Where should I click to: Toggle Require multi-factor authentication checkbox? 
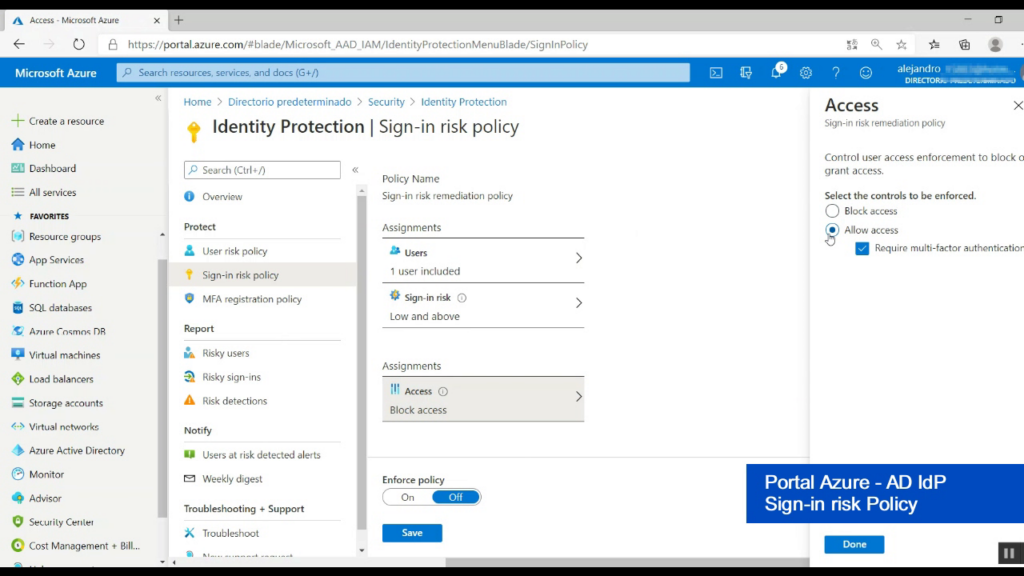862,248
